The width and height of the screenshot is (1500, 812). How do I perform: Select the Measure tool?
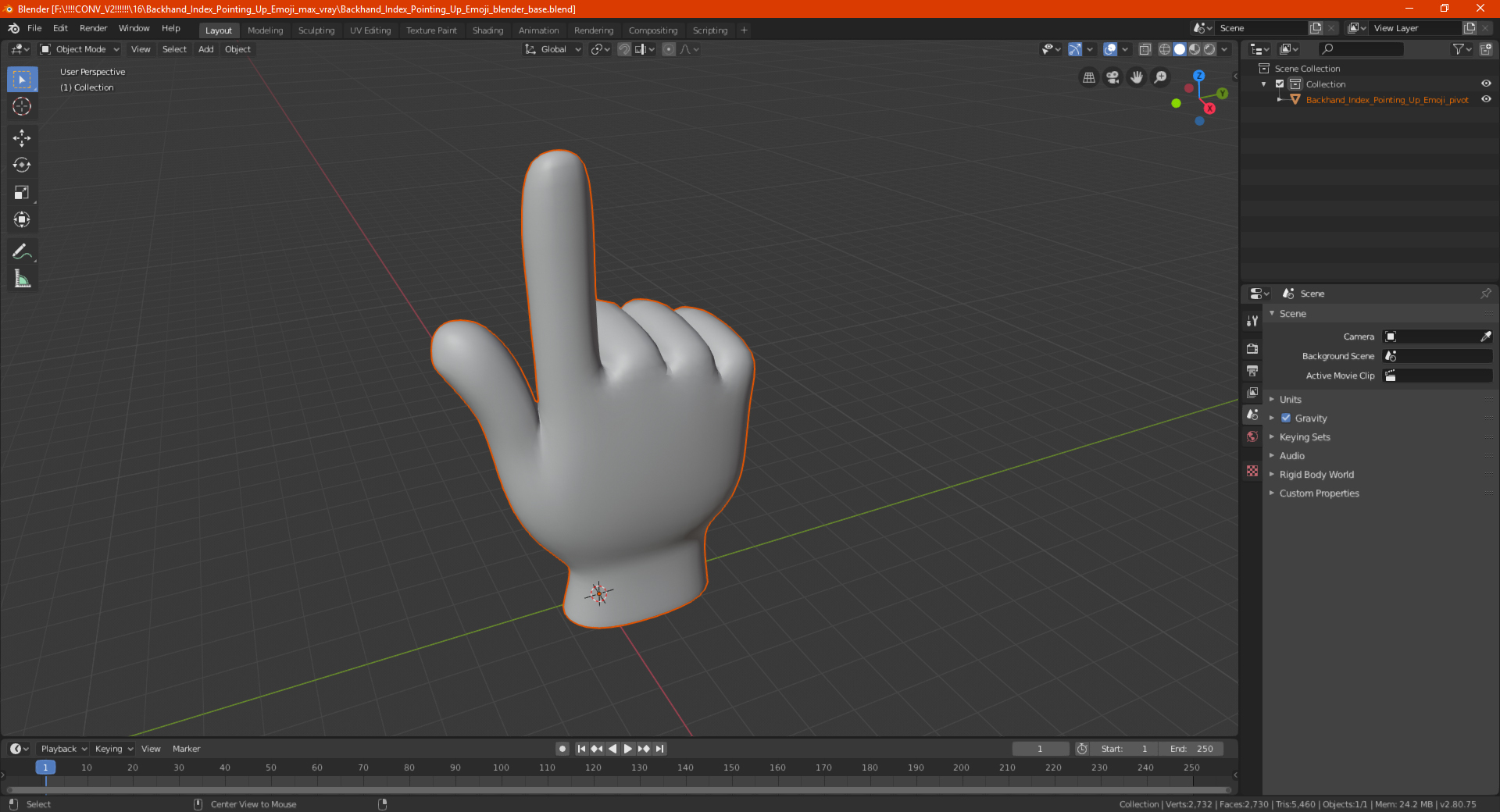[x=22, y=279]
